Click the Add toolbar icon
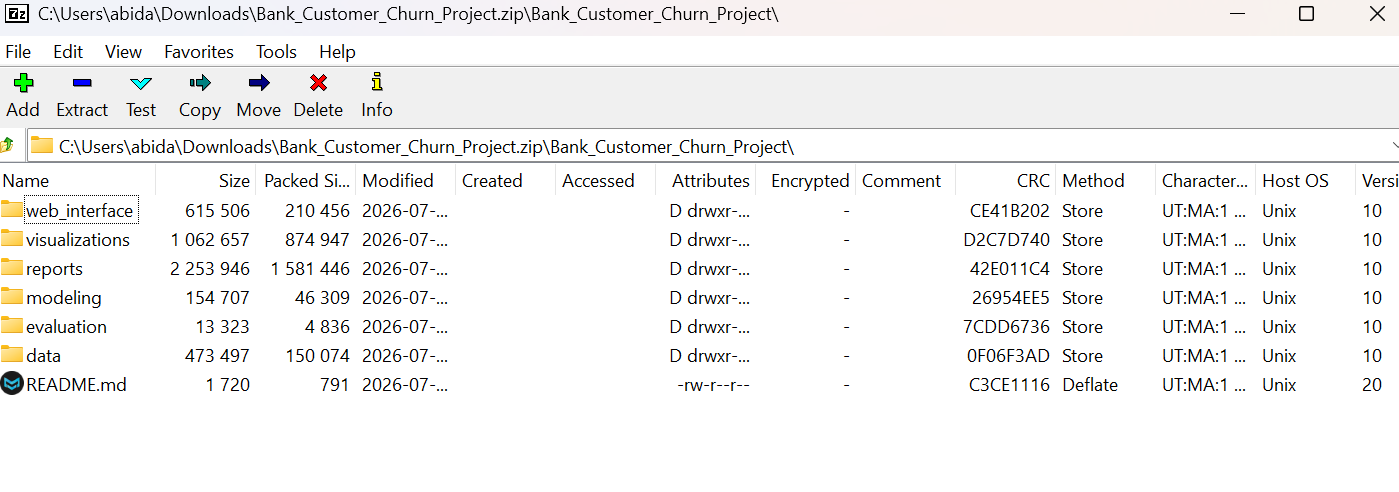The image size is (1399, 492). [x=23, y=83]
